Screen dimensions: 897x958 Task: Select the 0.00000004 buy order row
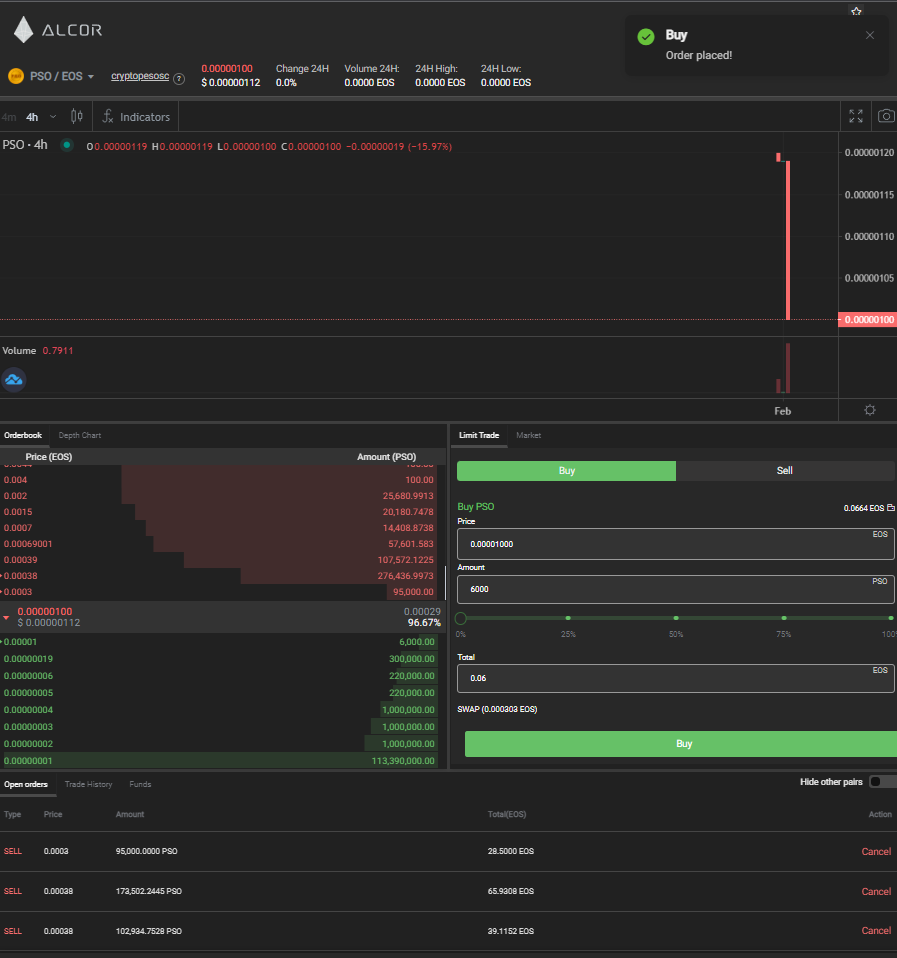tap(220, 710)
